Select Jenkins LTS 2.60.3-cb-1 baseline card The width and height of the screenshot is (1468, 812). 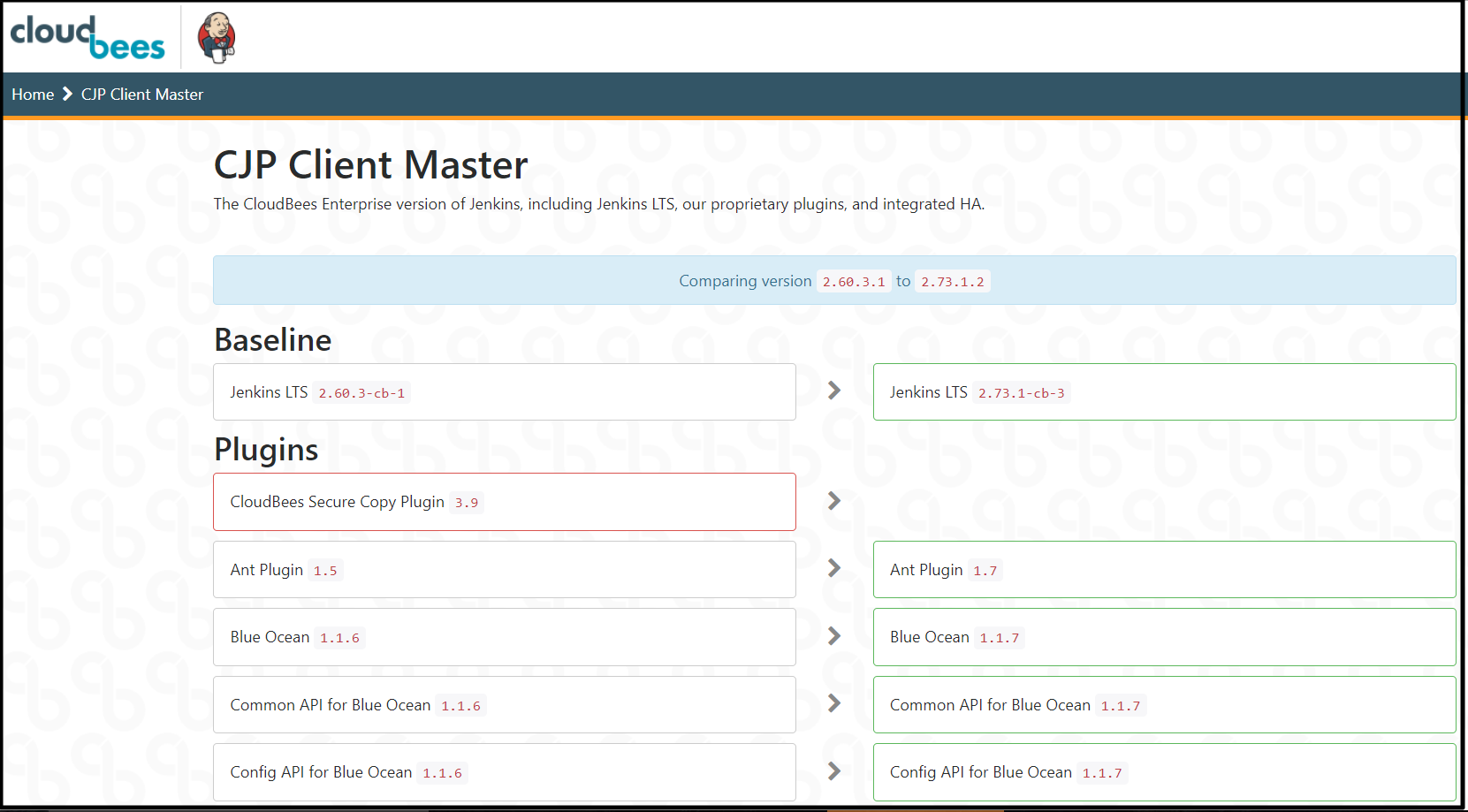click(x=505, y=392)
